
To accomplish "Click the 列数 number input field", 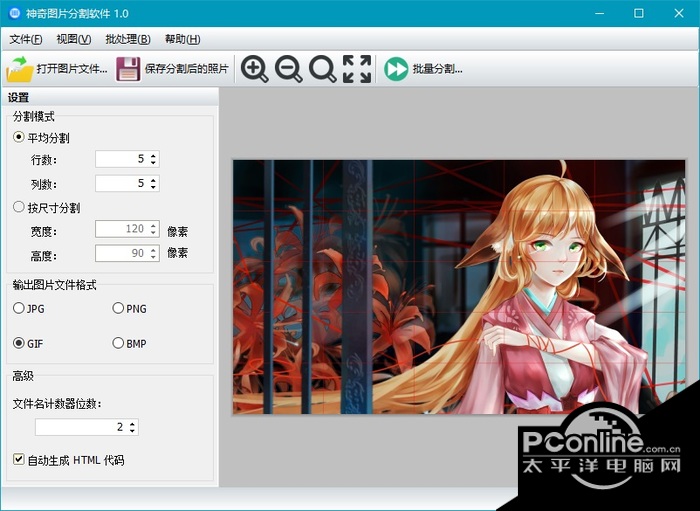I will [x=127, y=183].
